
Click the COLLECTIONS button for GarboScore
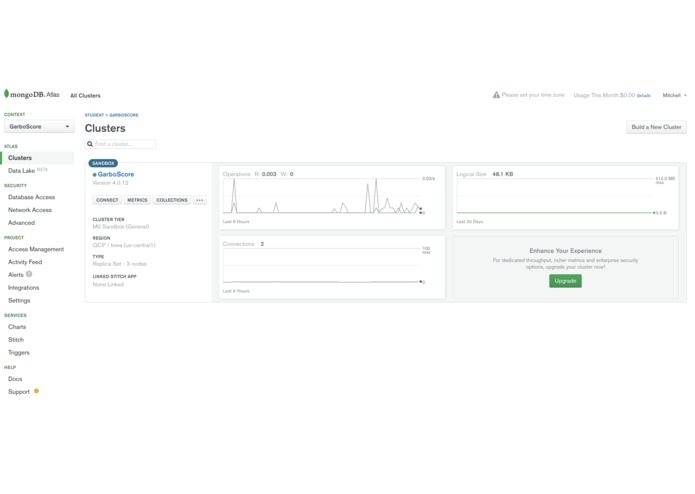click(x=172, y=200)
